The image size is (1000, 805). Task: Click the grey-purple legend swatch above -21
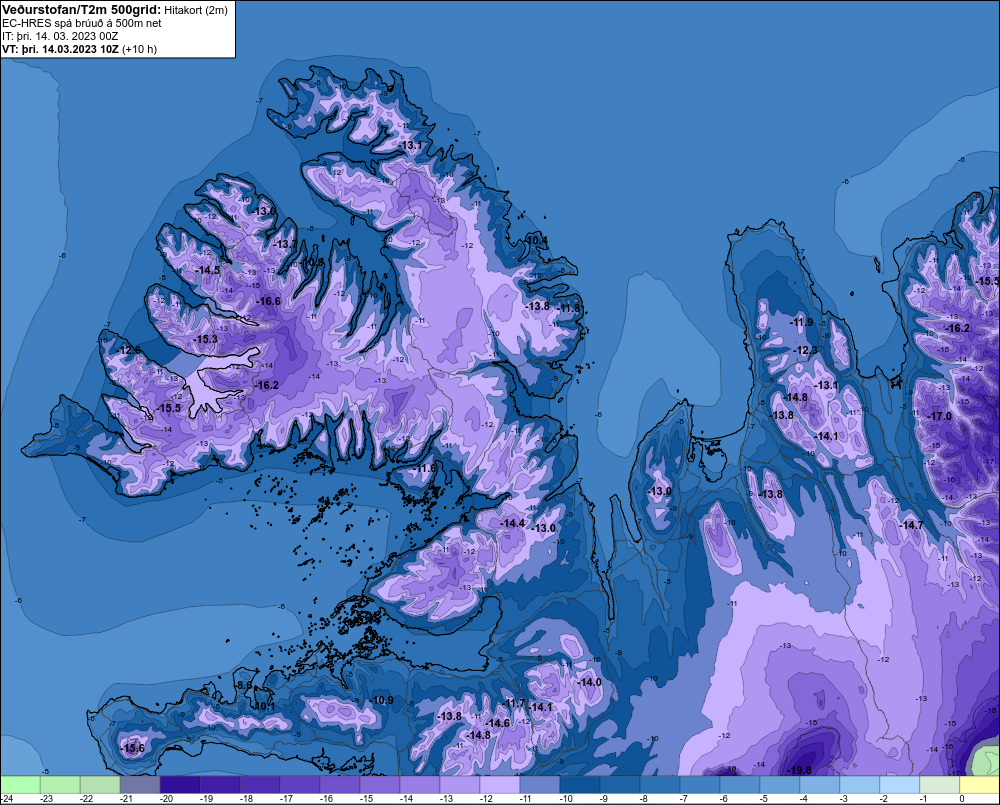(140, 784)
